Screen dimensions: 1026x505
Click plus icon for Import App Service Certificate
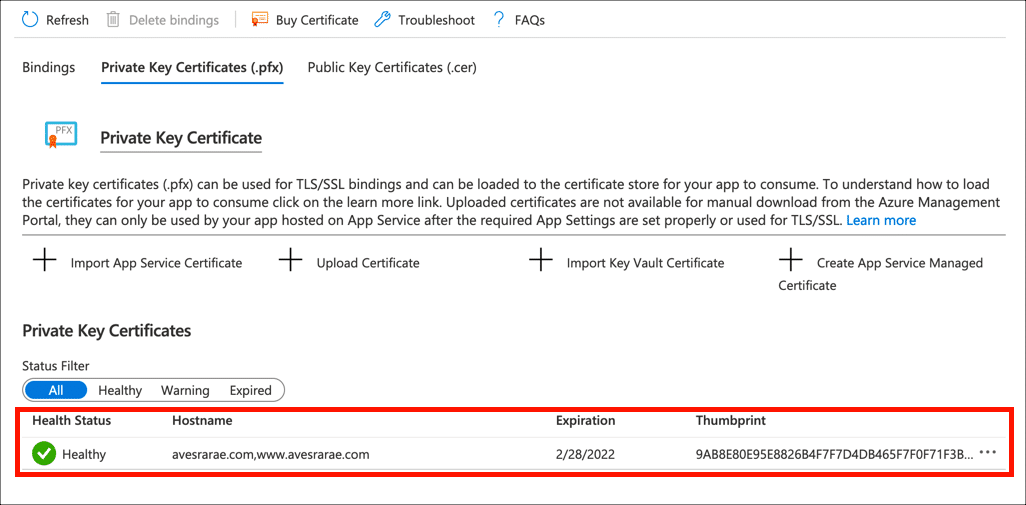pos(45,262)
